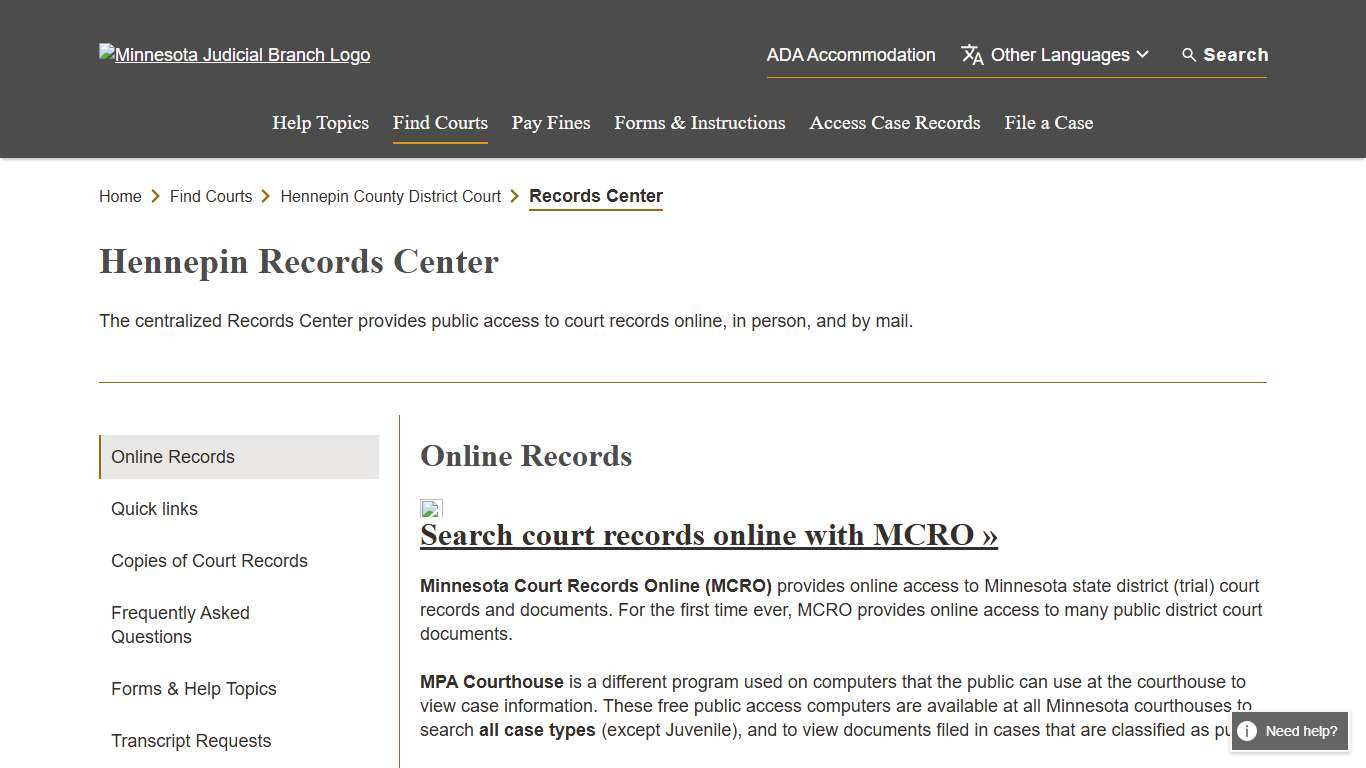Open the ADA Accommodation page
This screenshot has height=768, width=1366.
[850, 55]
